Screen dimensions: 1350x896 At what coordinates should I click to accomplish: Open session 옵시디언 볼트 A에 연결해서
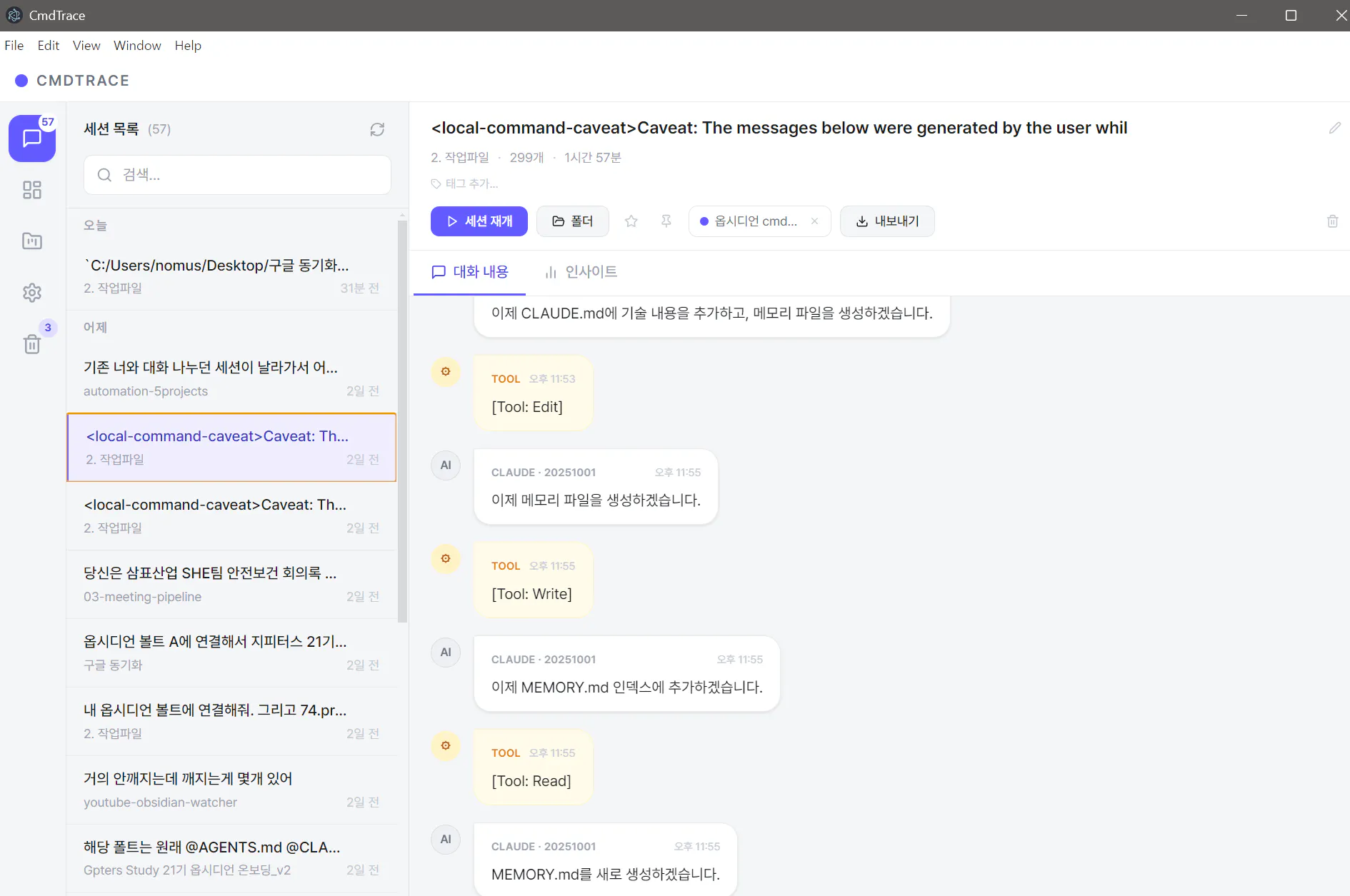[231, 653]
